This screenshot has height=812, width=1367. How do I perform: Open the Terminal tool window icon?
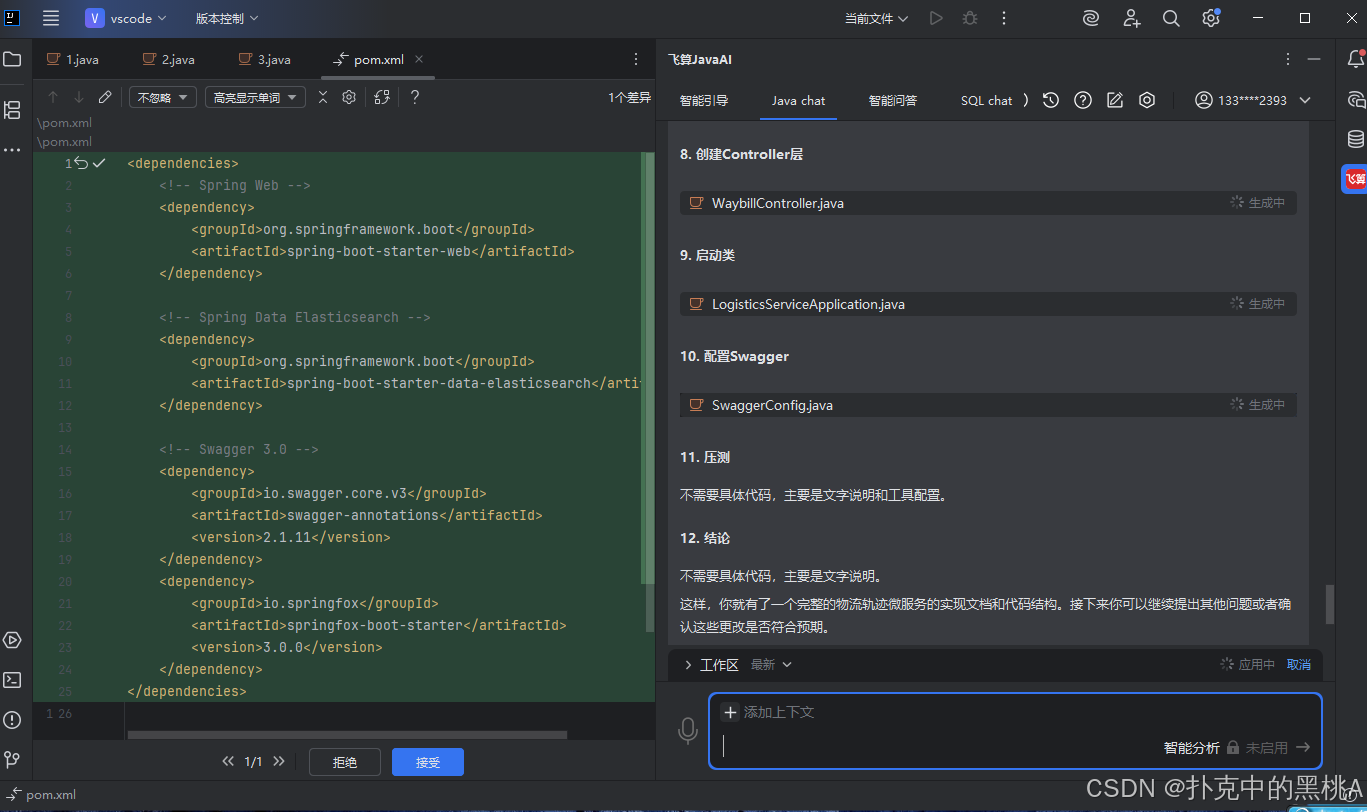(x=12, y=680)
